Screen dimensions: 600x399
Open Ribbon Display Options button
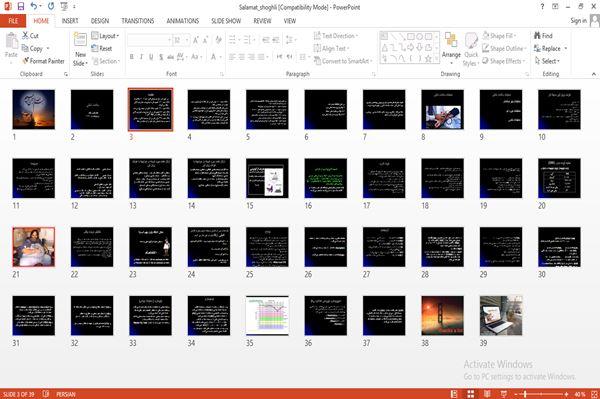pyautogui.click(x=555, y=7)
